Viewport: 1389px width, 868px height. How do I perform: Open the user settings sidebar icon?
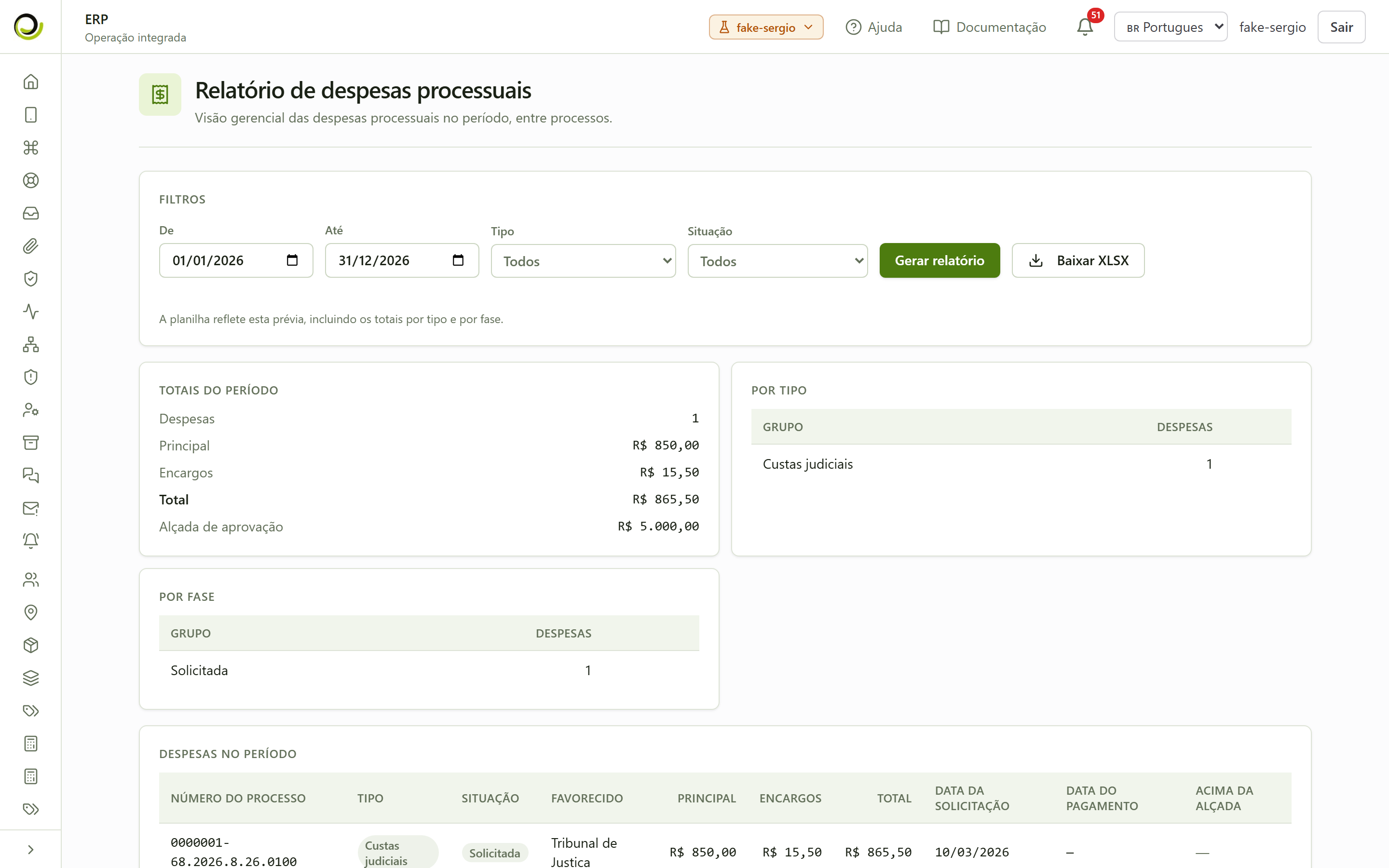pos(30,410)
